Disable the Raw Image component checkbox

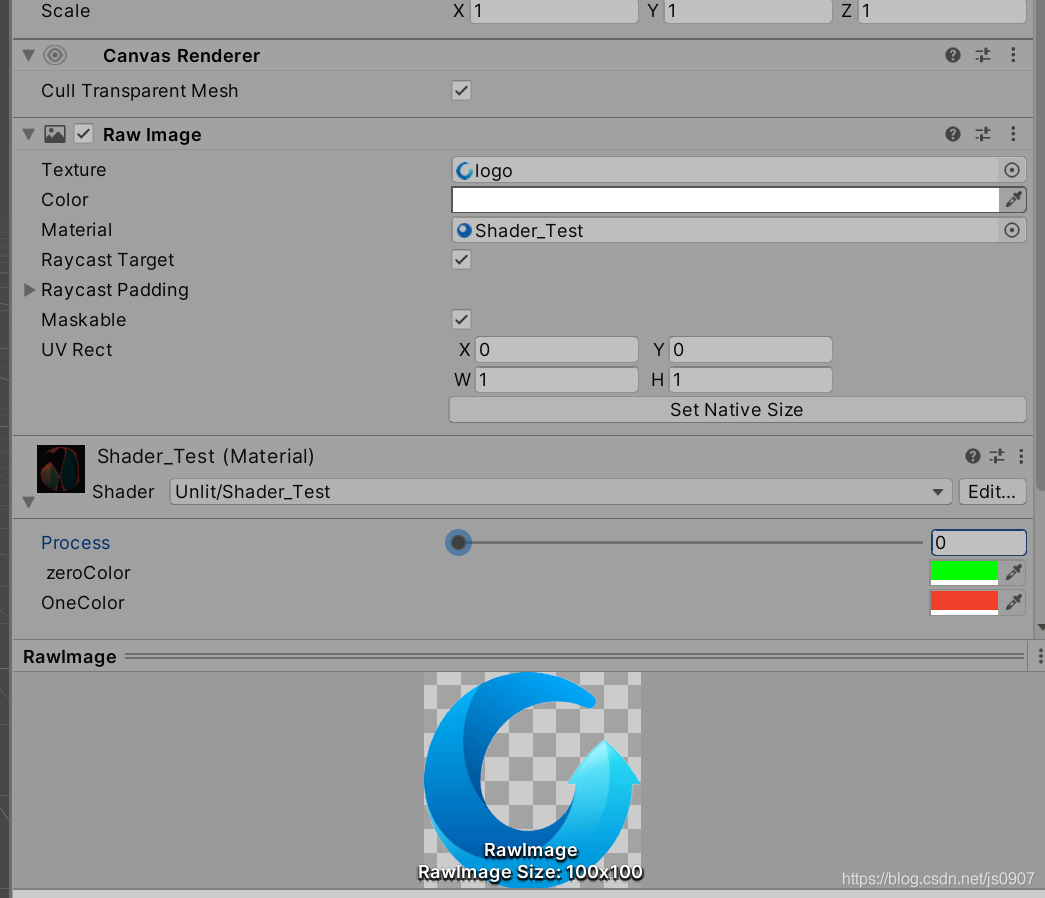(83, 134)
